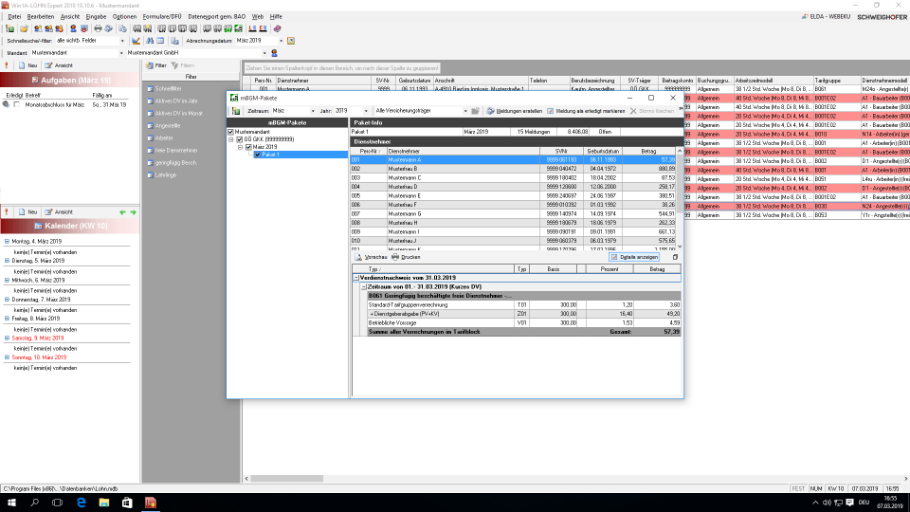
Task: Open the Mandant Mustermandant dropdown
Action: pos(121,53)
